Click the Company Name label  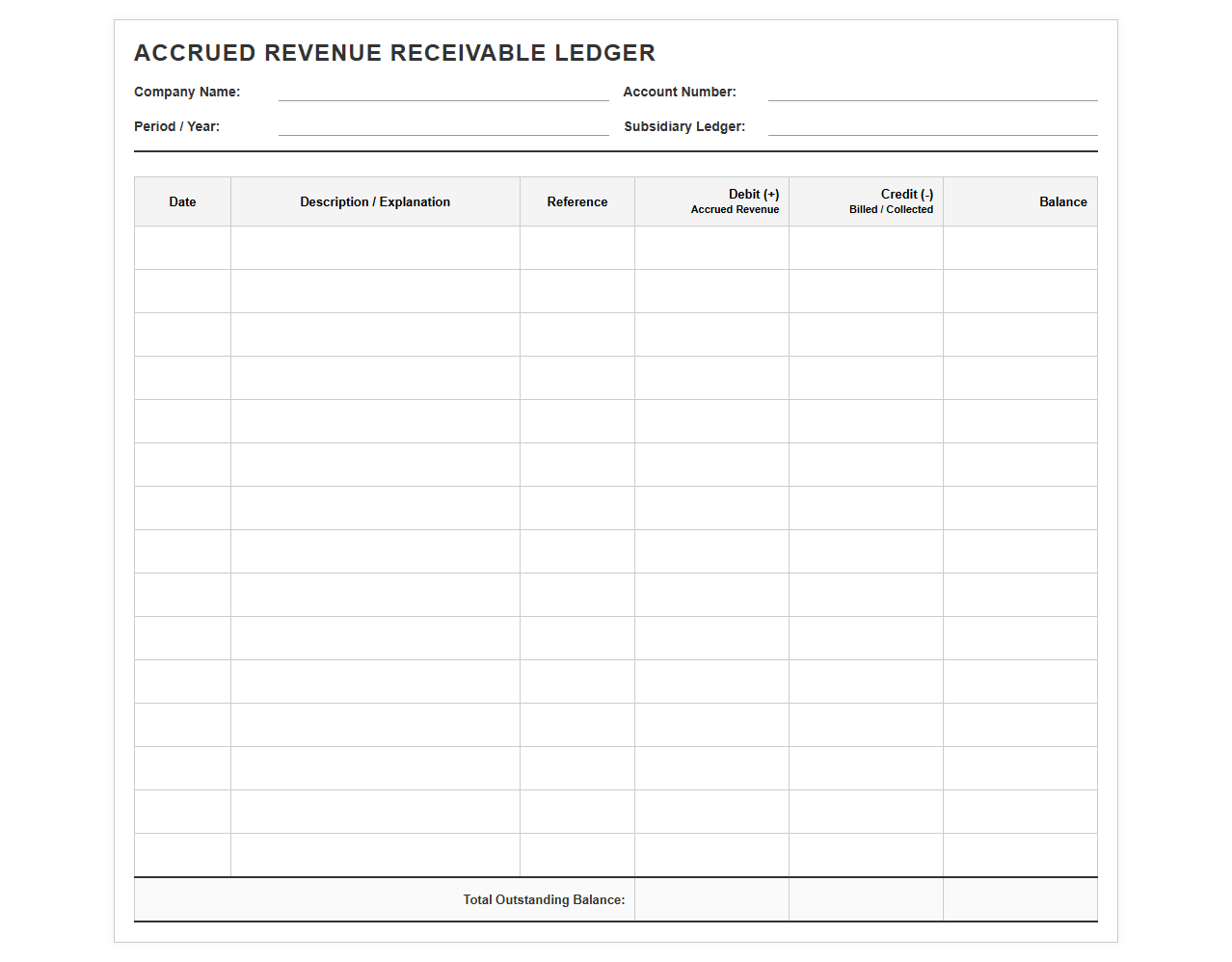click(x=187, y=92)
